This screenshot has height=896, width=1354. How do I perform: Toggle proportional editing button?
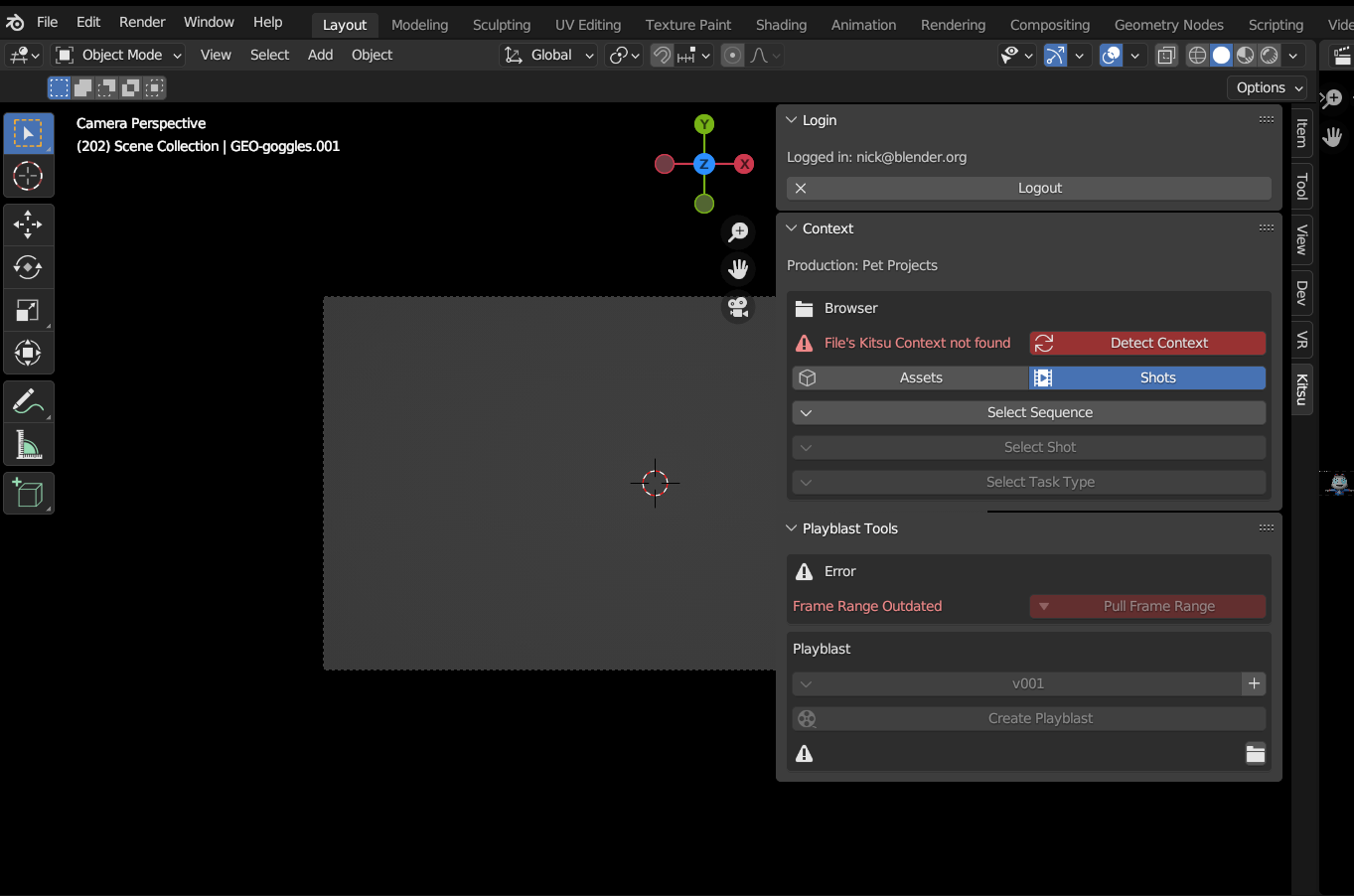click(x=732, y=56)
